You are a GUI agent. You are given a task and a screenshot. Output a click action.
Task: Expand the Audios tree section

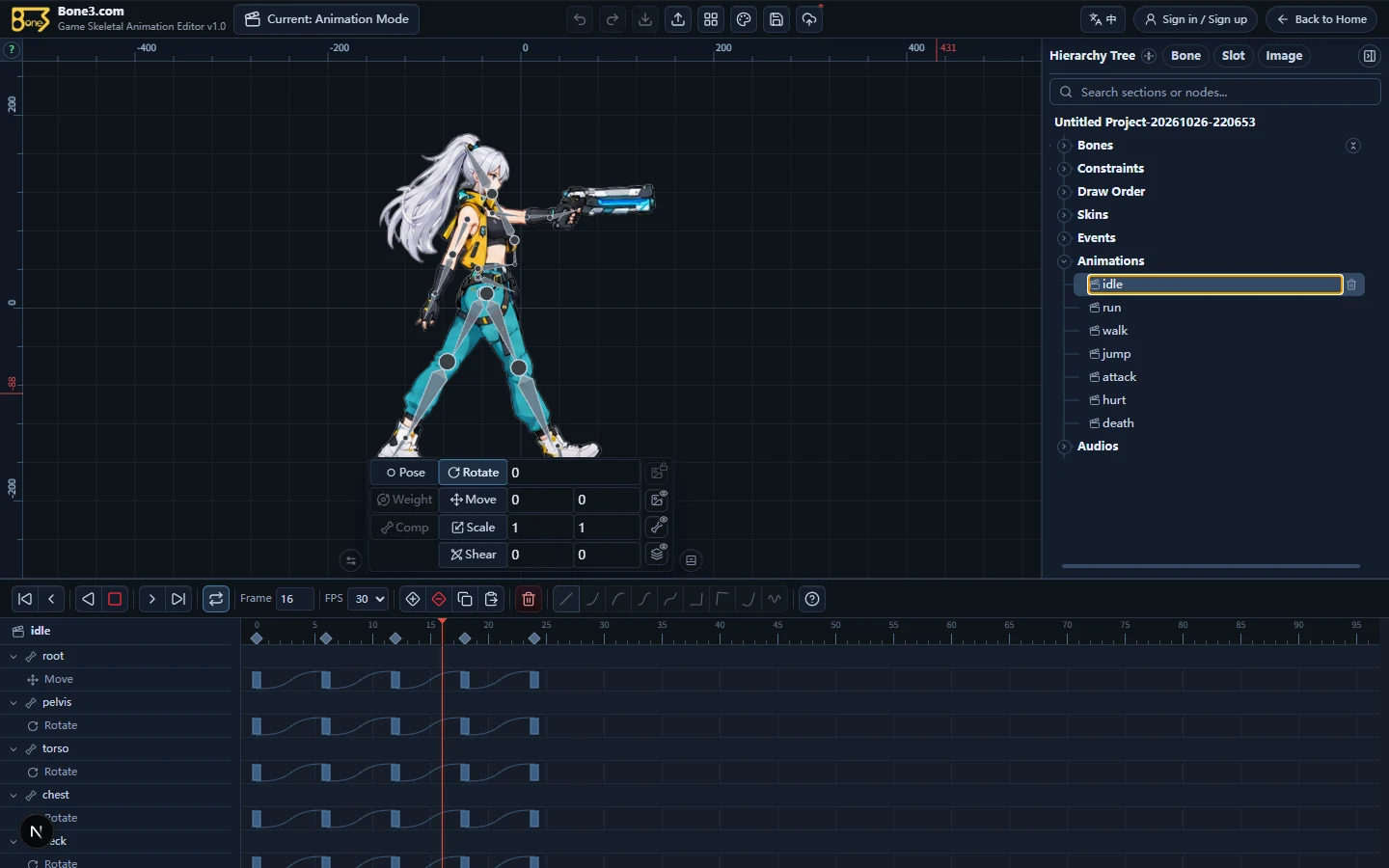pyautogui.click(x=1064, y=447)
